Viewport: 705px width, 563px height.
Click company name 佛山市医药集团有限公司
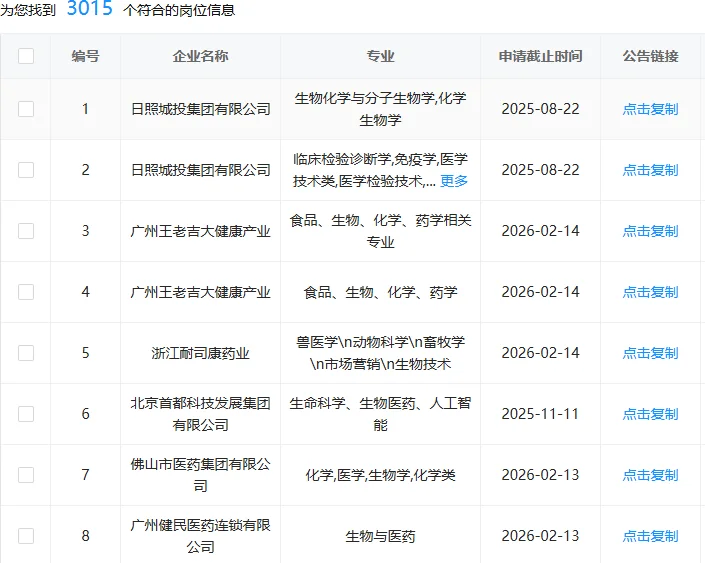(201, 475)
